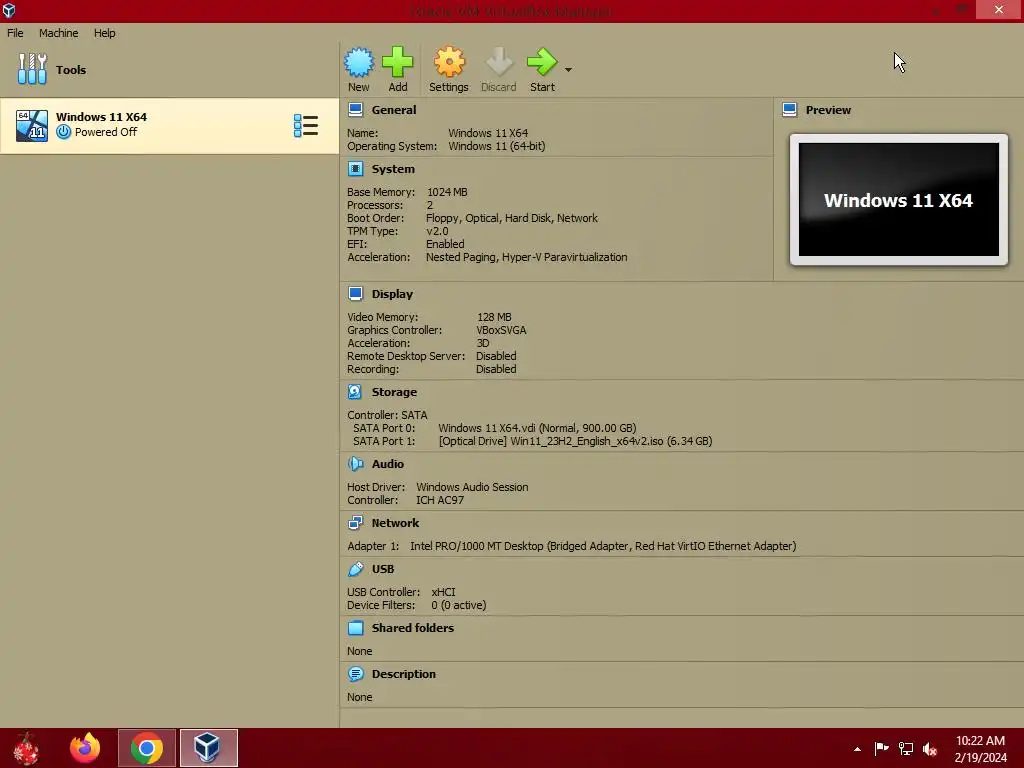Click the Windows 11 X64.vdi disk entry
The height and width of the screenshot is (768, 1024).
click(x=537, y=428)
